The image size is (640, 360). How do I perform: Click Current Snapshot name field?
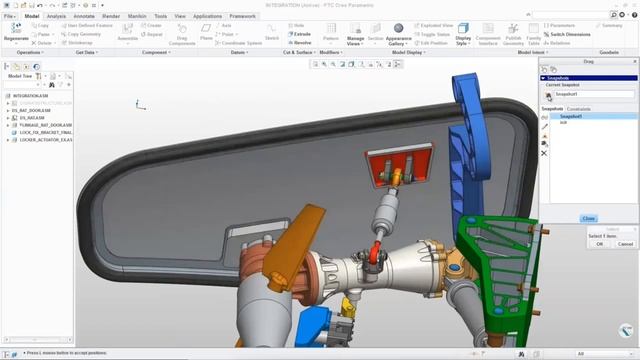595,94
